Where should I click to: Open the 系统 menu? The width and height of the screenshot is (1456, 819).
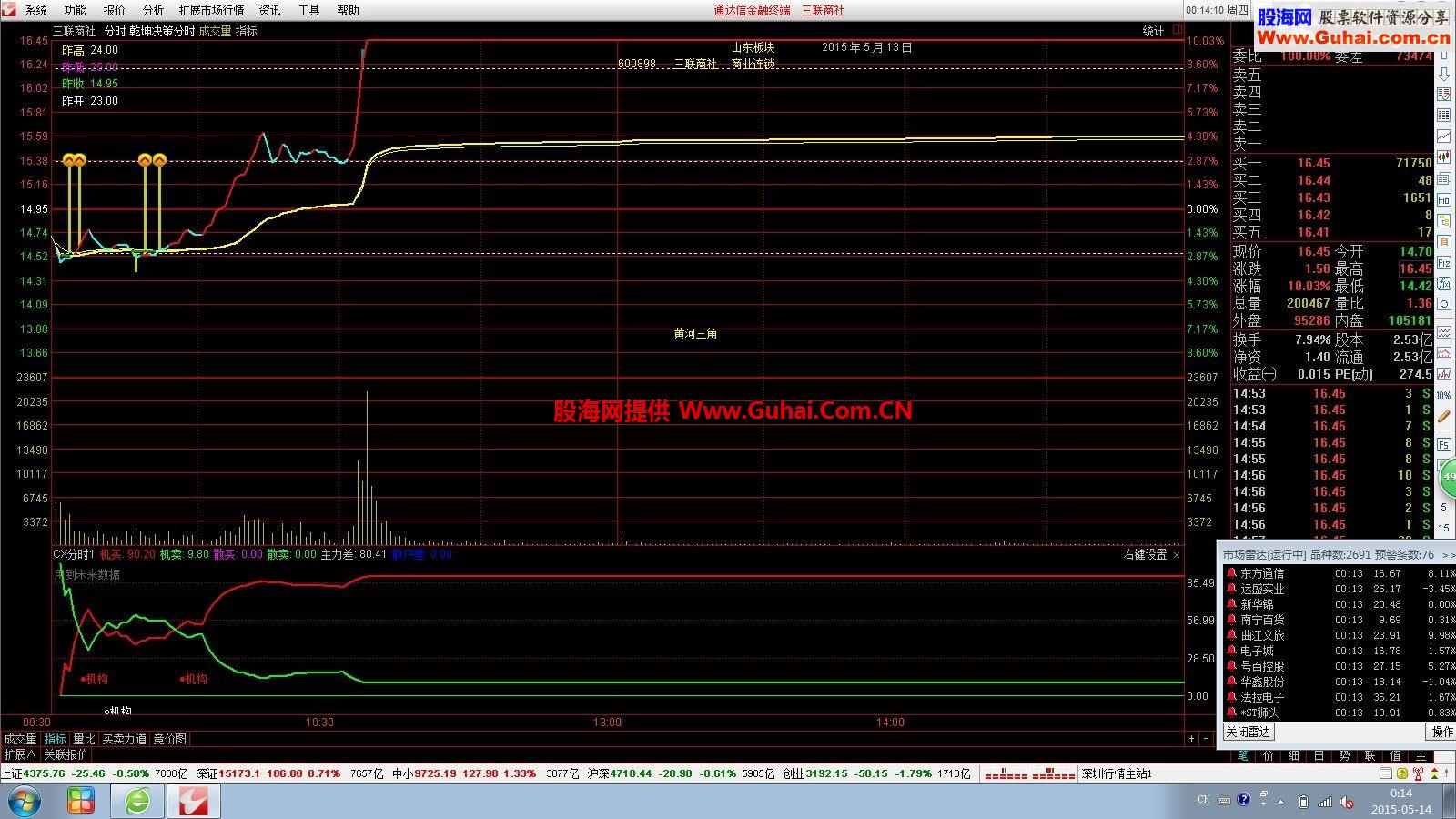pyautogui.click(x=36, y=10)
